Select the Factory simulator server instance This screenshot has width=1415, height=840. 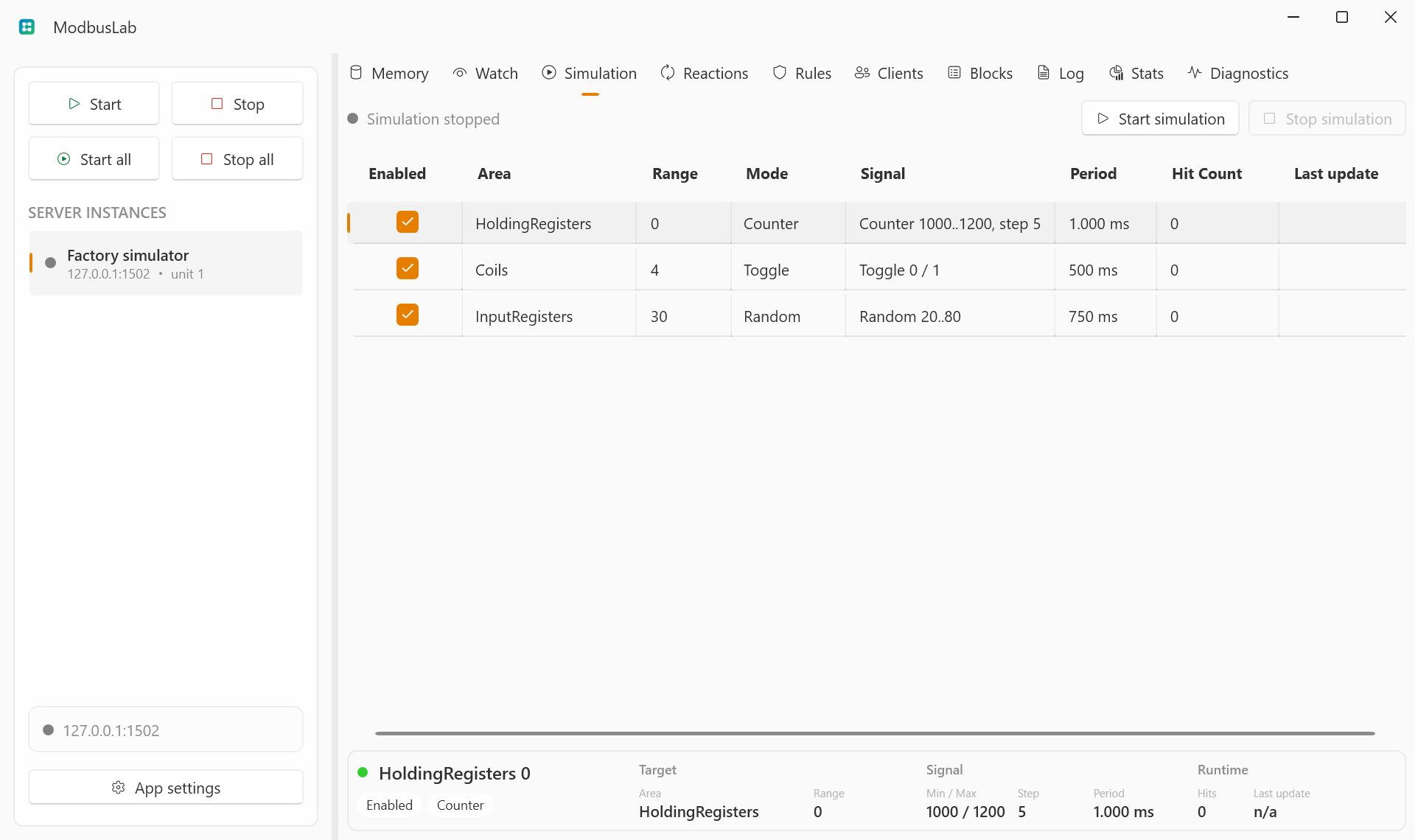pos(166,263)
